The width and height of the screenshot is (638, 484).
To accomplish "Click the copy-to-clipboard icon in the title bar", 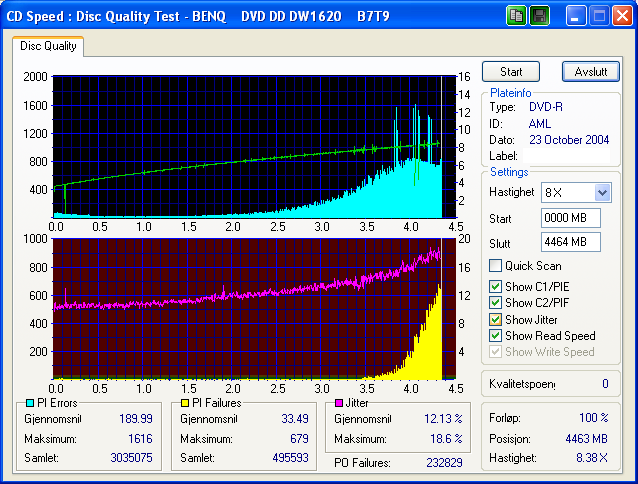I will tap(516, 16).
